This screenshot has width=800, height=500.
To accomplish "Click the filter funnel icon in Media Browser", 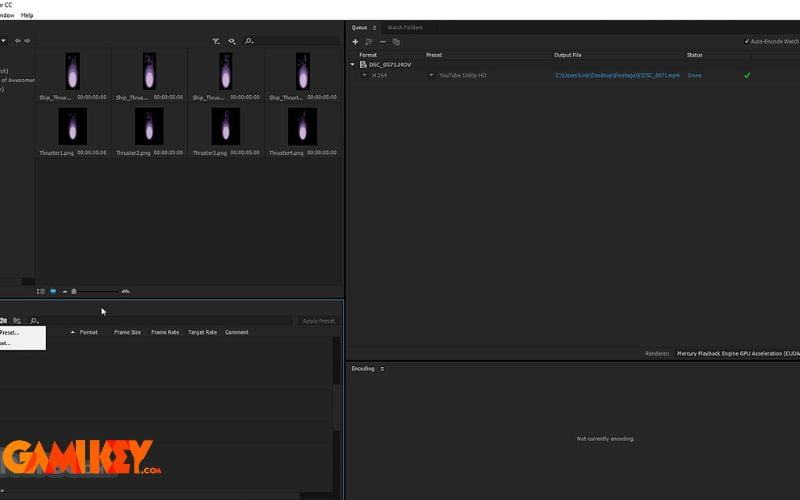I will coord(216,41).
